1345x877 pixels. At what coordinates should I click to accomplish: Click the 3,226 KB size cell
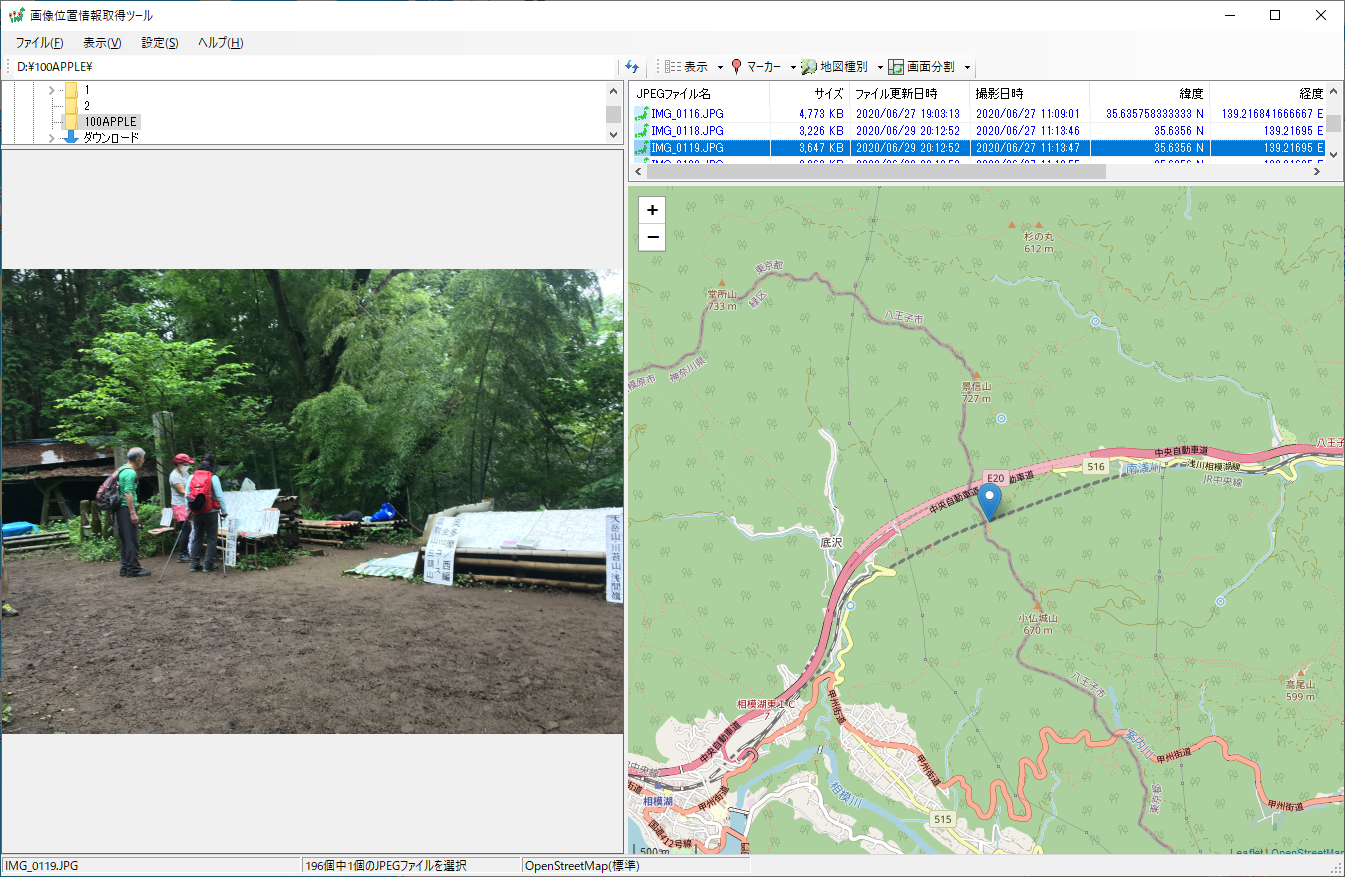pos(821,131)
